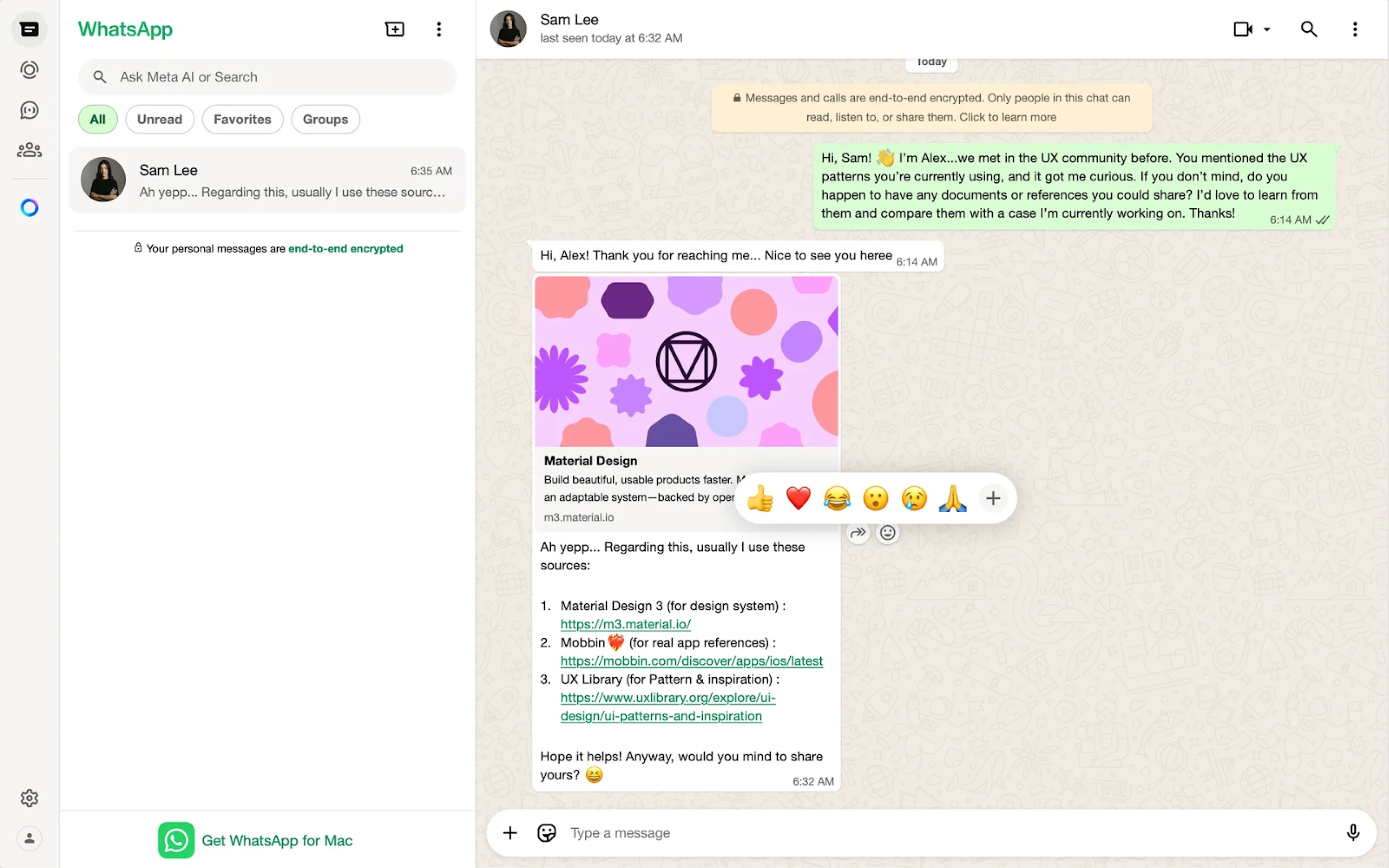Image resolution: width=1389 pixels, height=868 pixels.
Task: Attach a file with the plus icon
Action: [x=509, y=832]
